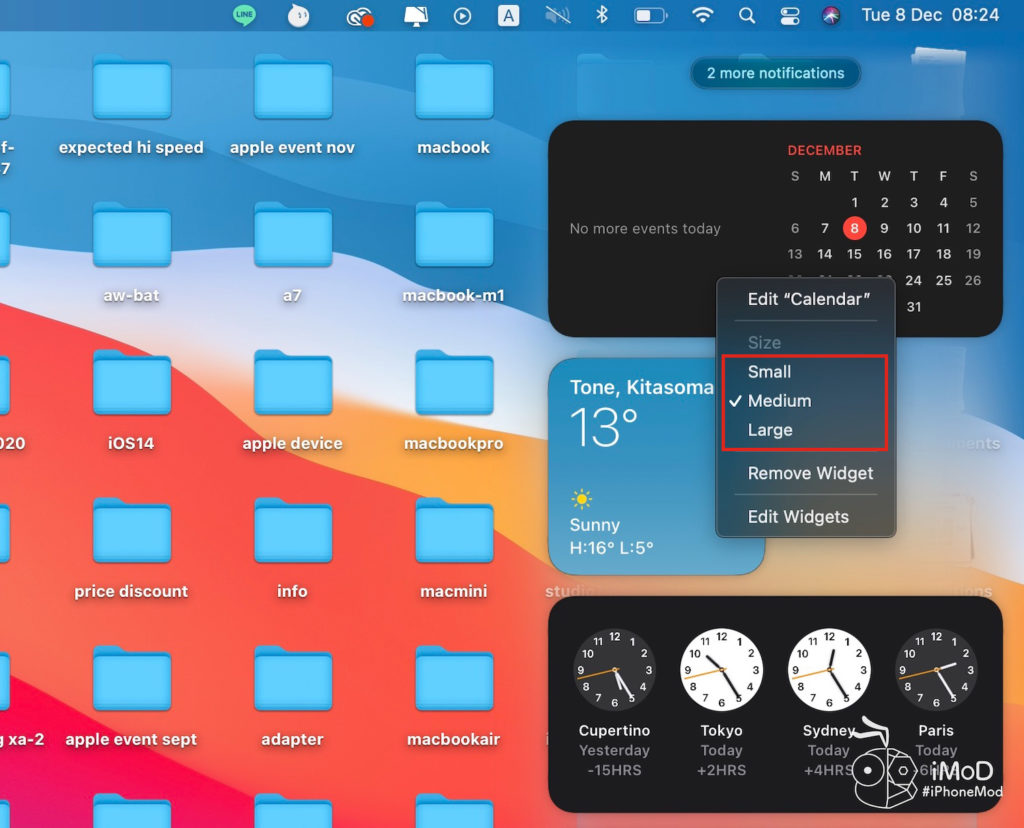The height and width of the screenshot is (828, 1024).
Task: Select Remove Widget menu entry
Action: click(810, 473)
